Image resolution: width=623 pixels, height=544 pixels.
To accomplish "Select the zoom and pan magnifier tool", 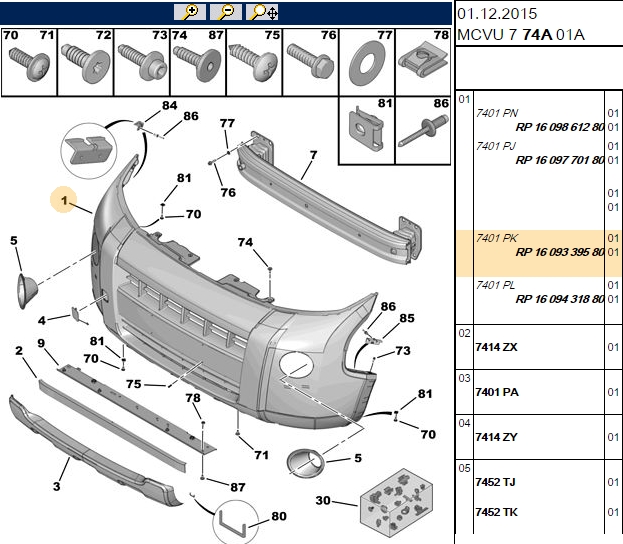I will tap(262, 12).
